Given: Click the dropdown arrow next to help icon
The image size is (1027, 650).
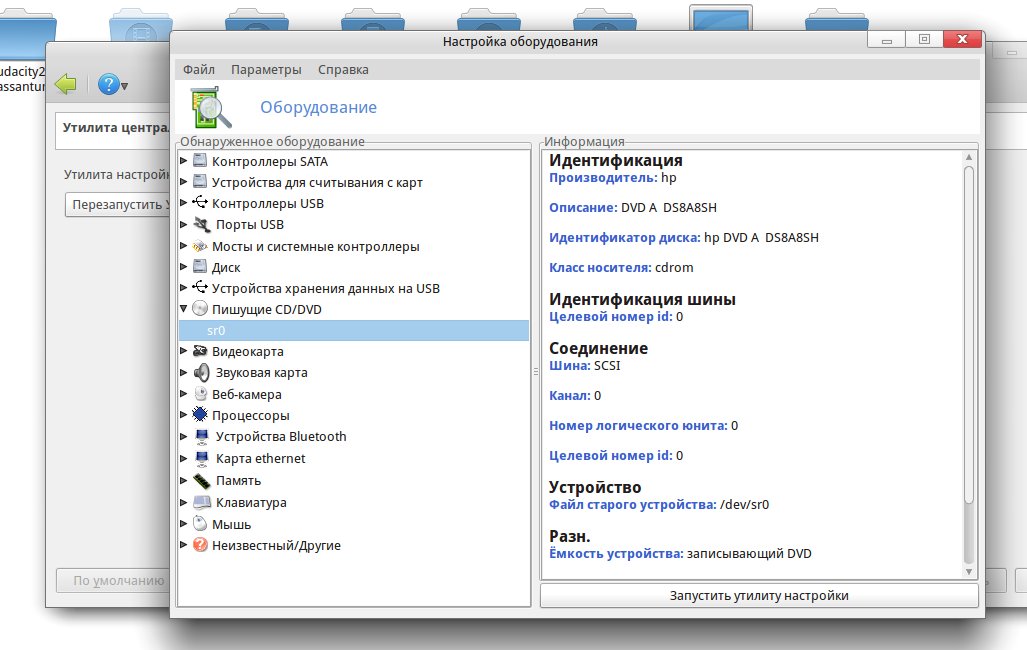Looking at the screenshot, I should [124, 86].
